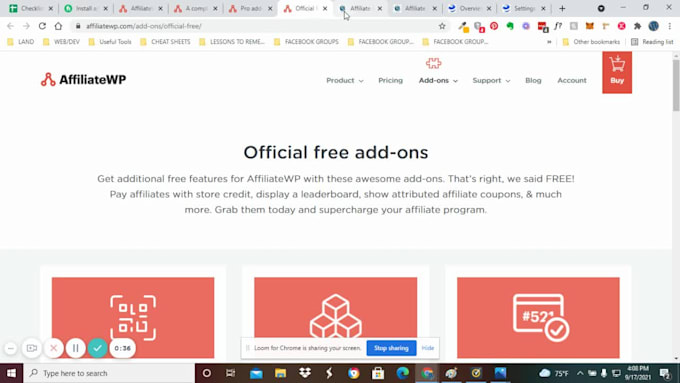Open a new browser tab

tap(562, 8)
